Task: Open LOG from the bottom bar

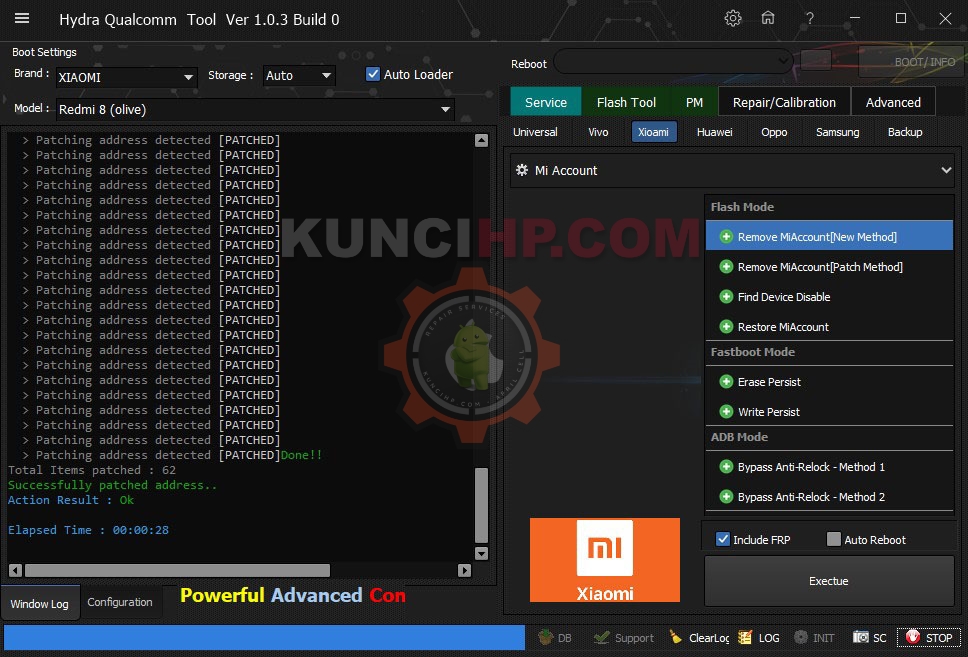Action: click(x=759, y=638)
